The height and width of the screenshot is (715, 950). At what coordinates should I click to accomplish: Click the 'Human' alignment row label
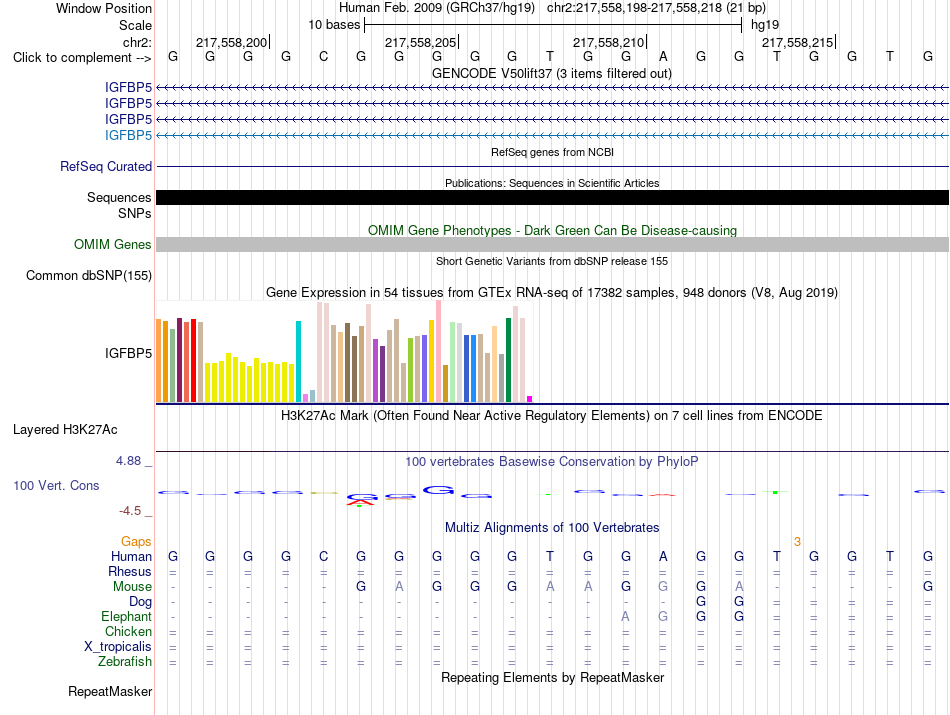point(131,557)
